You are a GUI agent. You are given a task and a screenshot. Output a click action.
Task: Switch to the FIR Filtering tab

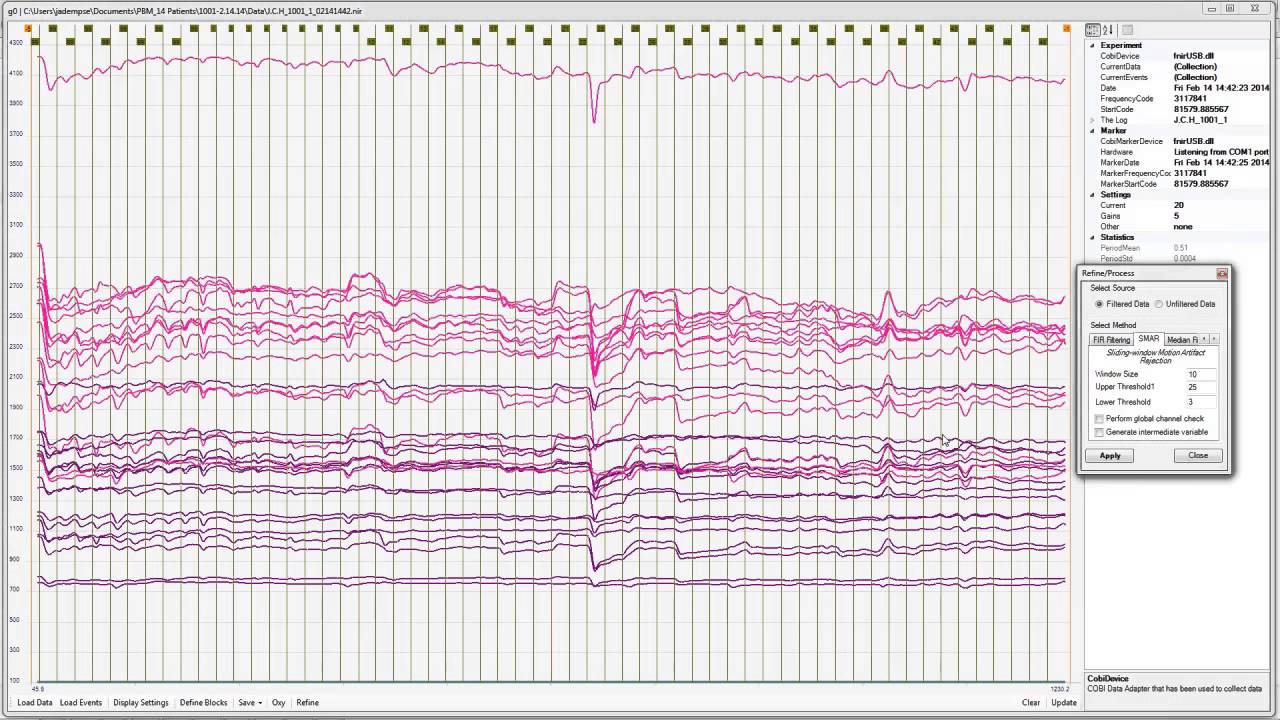pyautogui.click(x=1110, y=340)
